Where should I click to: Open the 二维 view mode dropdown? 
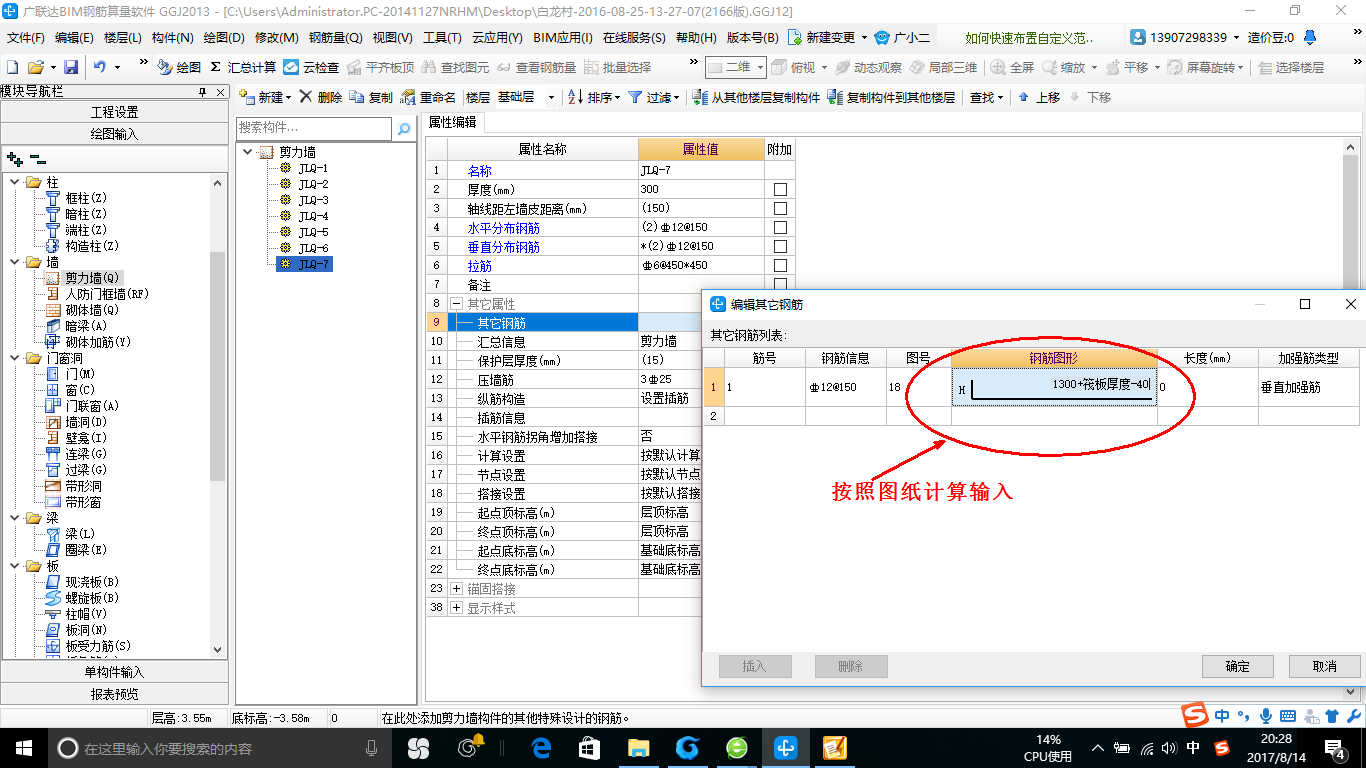coord(736,67)
